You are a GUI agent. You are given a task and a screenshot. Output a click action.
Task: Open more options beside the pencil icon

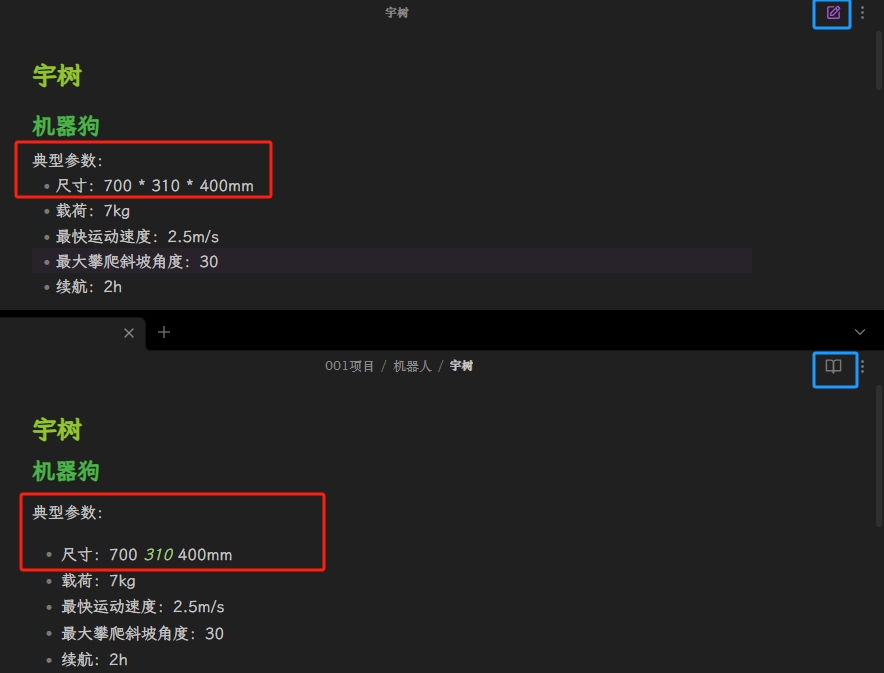coord(862,12)
